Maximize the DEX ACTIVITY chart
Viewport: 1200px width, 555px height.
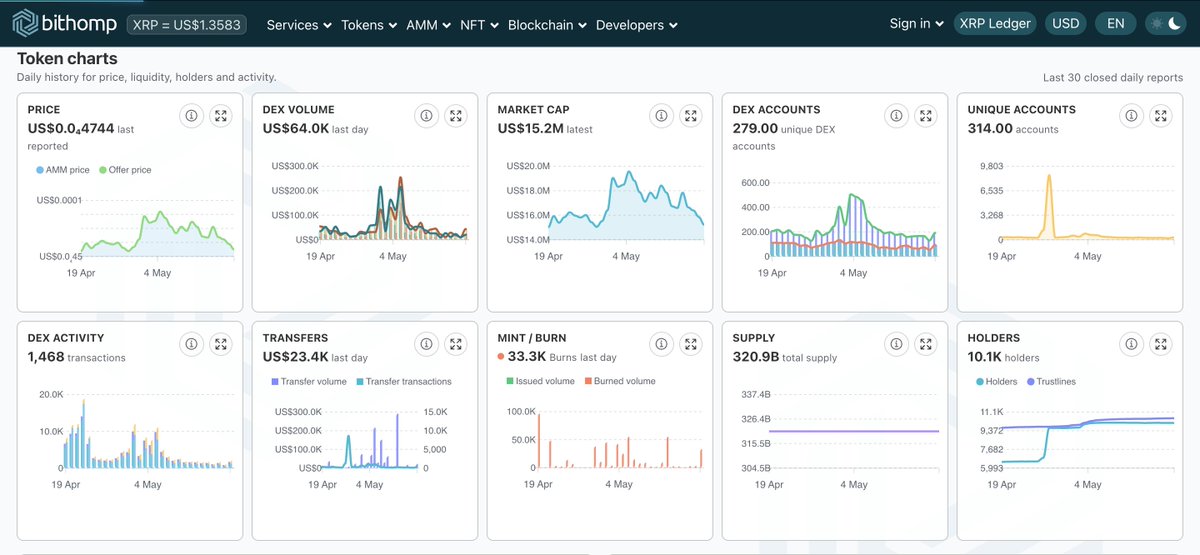tap(221, 344)
